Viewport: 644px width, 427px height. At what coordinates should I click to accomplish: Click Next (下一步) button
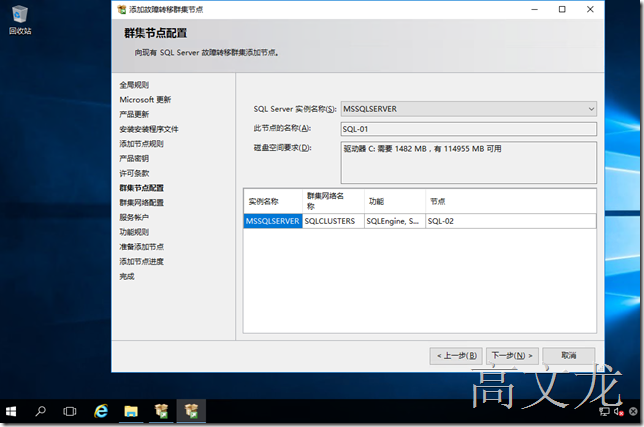click(512, 356)
